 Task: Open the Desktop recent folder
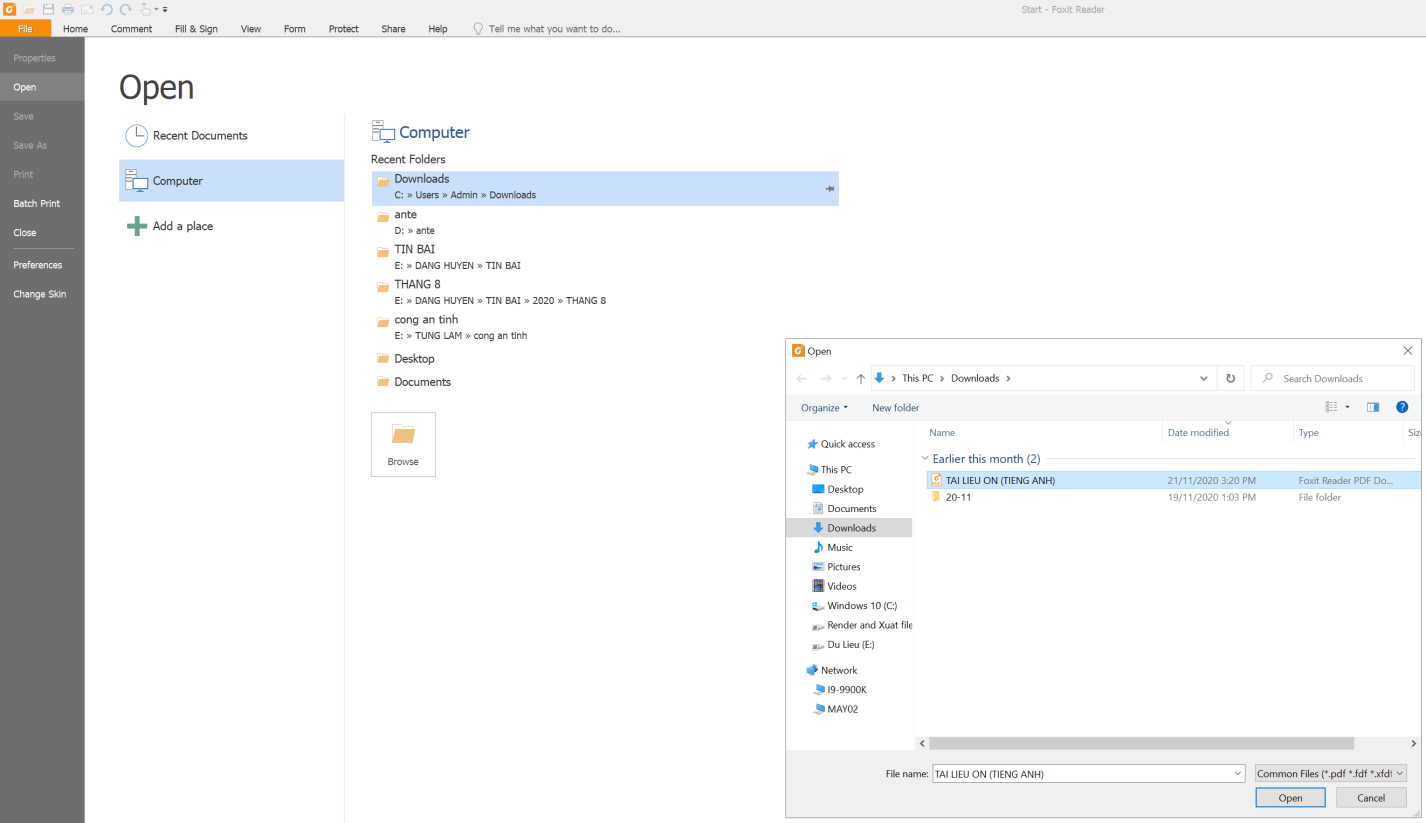(x=604, y=358)
